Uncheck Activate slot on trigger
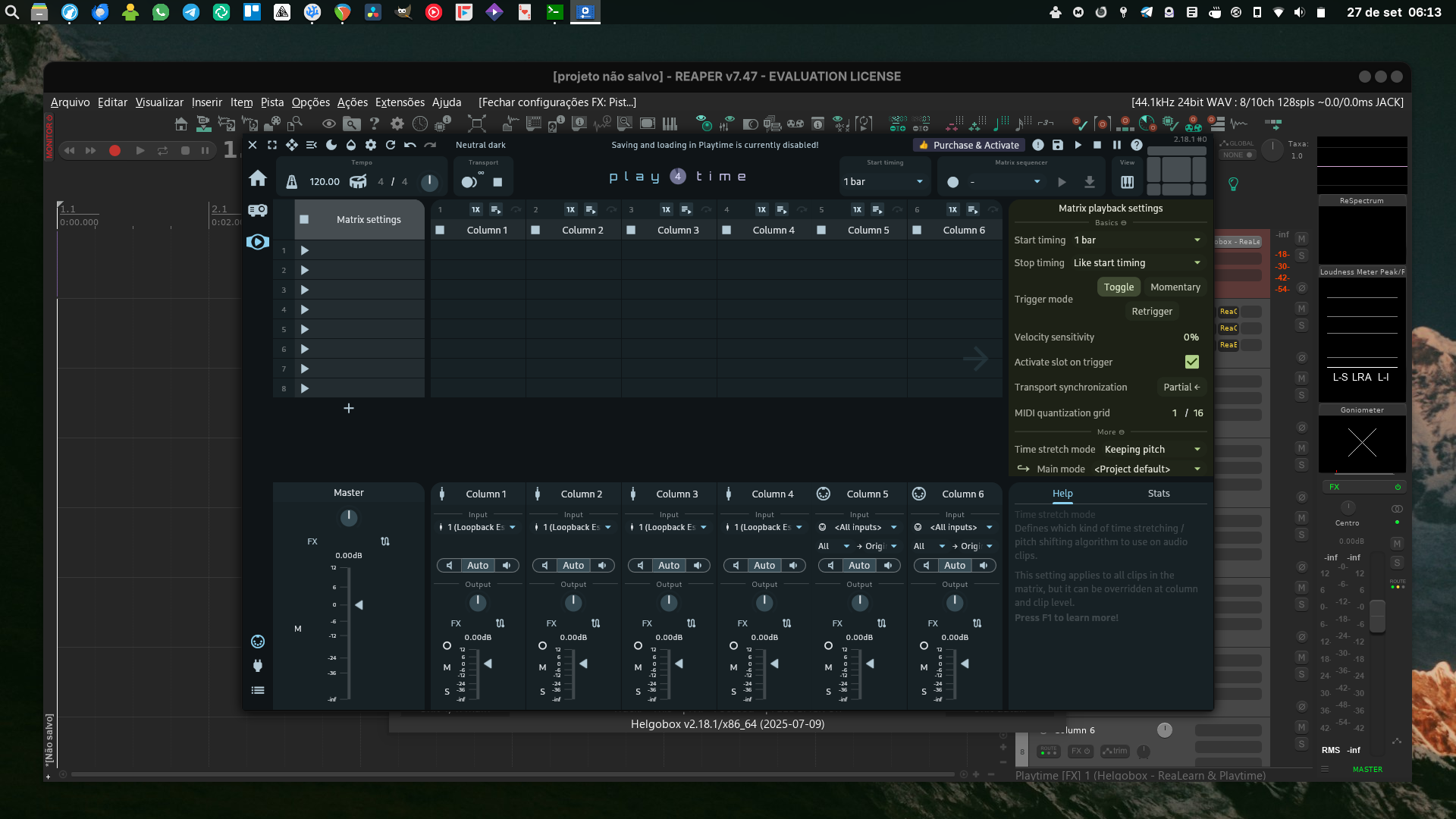The width and height of the screenshot is (1456, 819). (x=1192, y=362)
